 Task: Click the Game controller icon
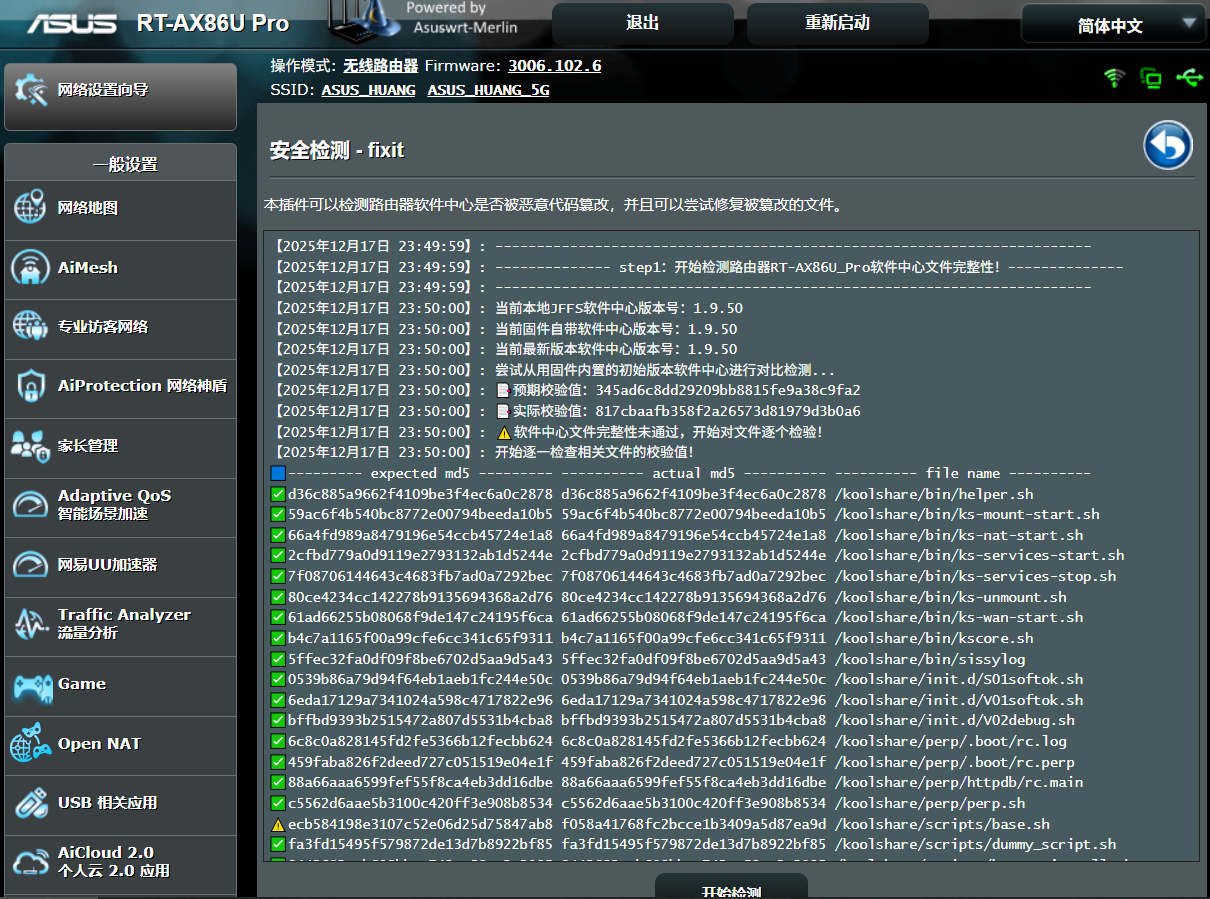pos(31,685)
